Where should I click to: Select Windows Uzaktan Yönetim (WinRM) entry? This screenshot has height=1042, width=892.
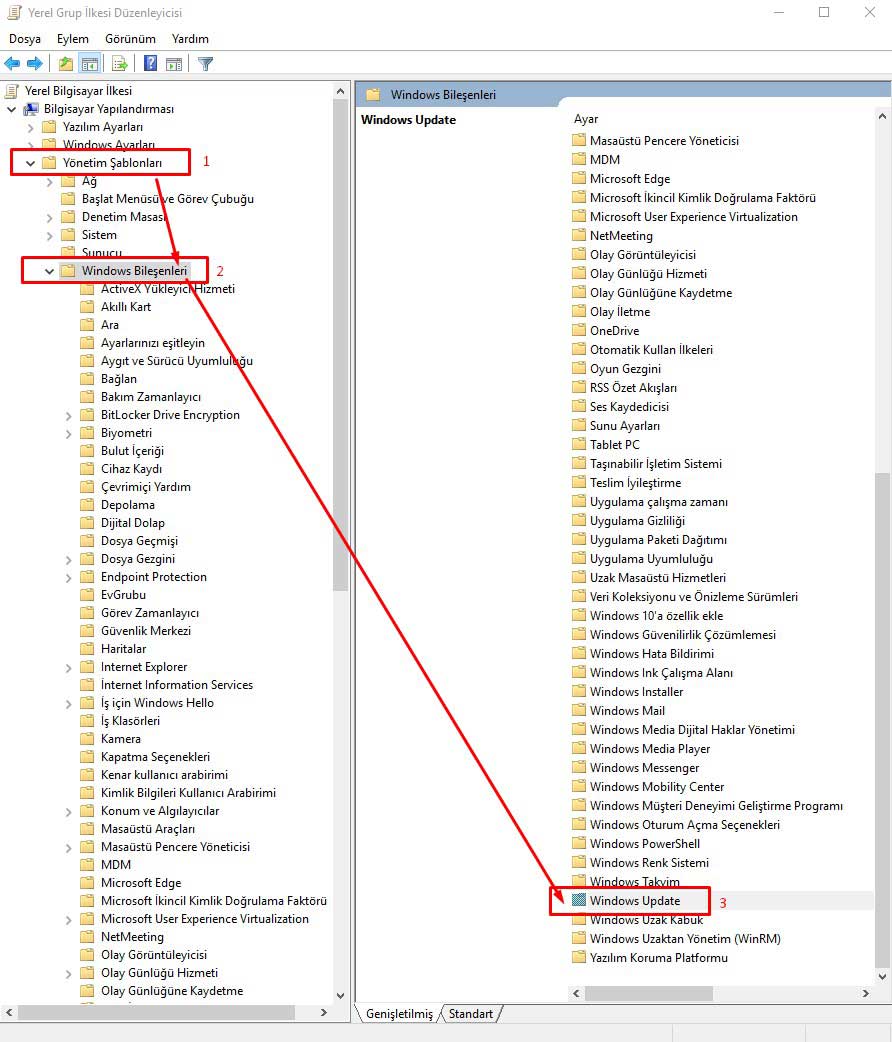[685, 938]
